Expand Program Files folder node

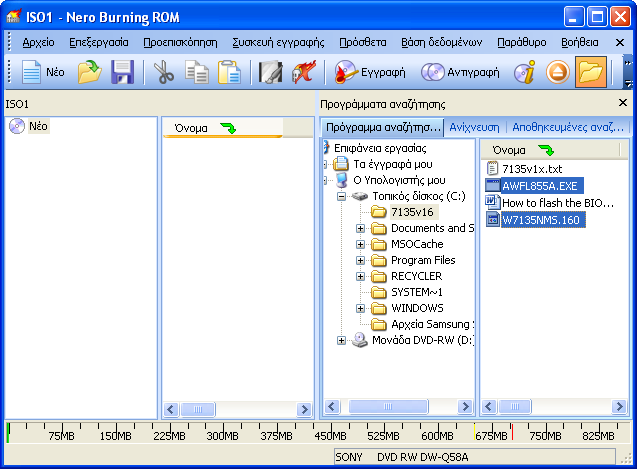pyautogui.click(x=360, y=260)
